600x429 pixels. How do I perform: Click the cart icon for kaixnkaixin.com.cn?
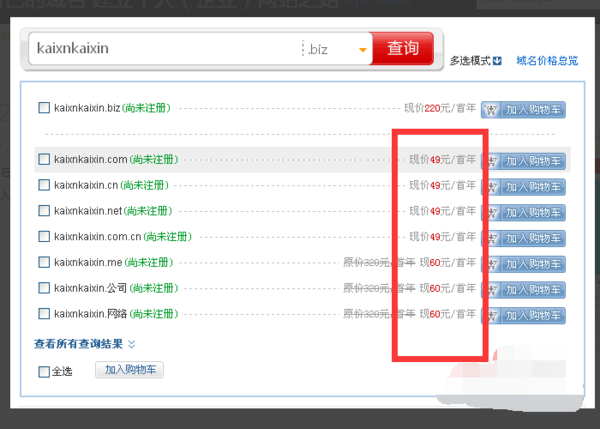[493, 238]
